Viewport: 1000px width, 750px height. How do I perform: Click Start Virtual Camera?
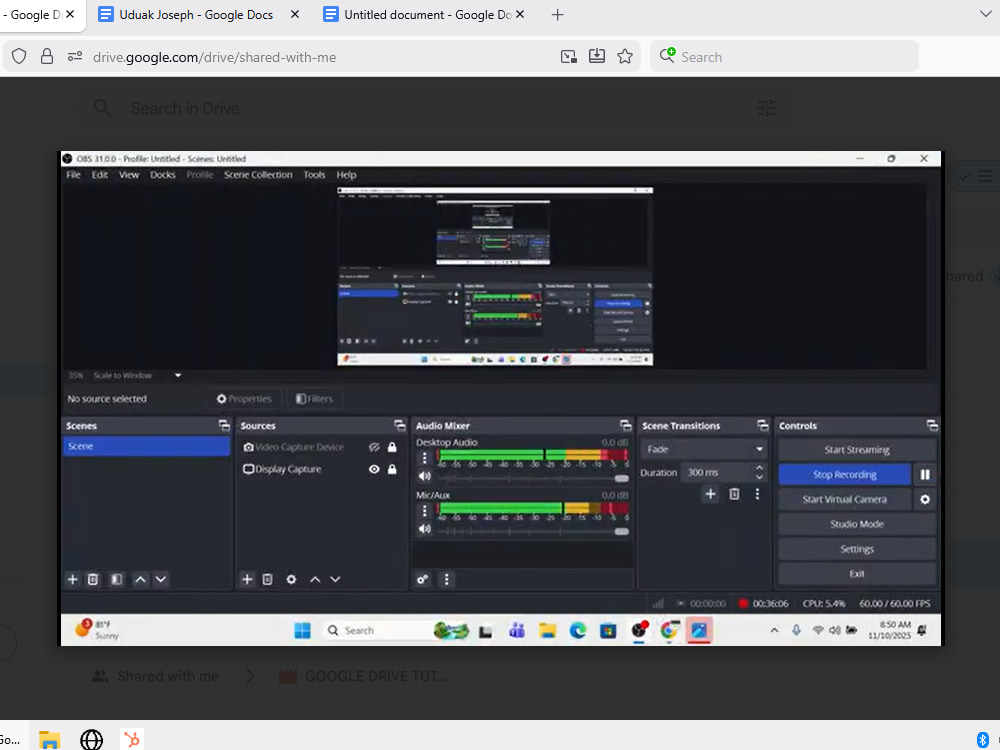pyautogui.click(x=844, y=500)
